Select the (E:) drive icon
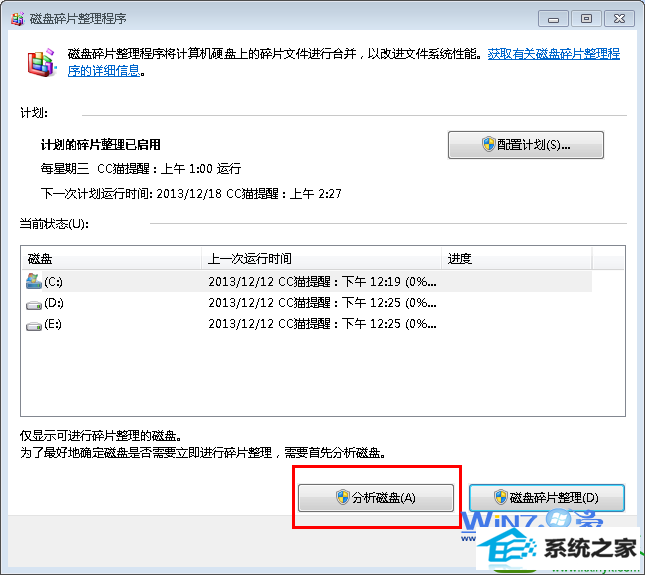This screenshot has height=575, width=645. pos(34,325)
